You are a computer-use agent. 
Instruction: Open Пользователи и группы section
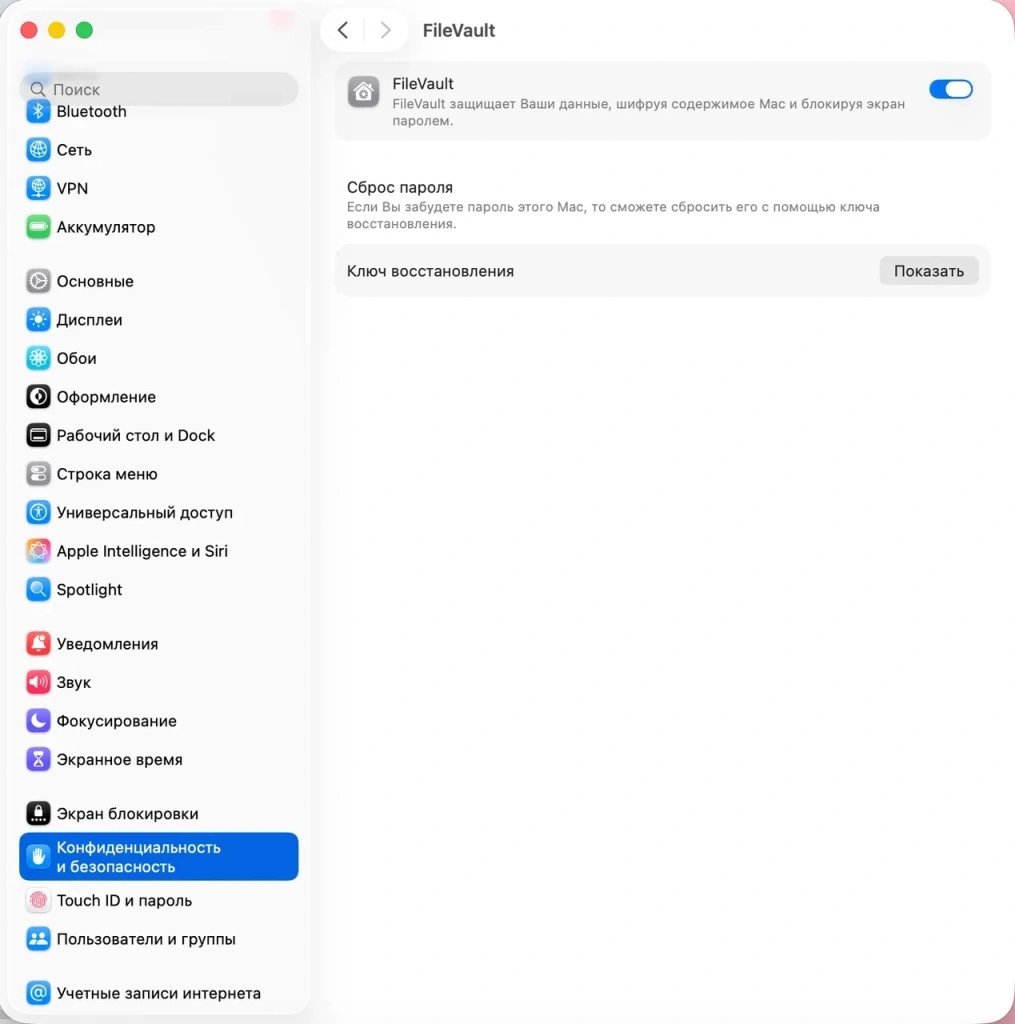coord(146,939)
